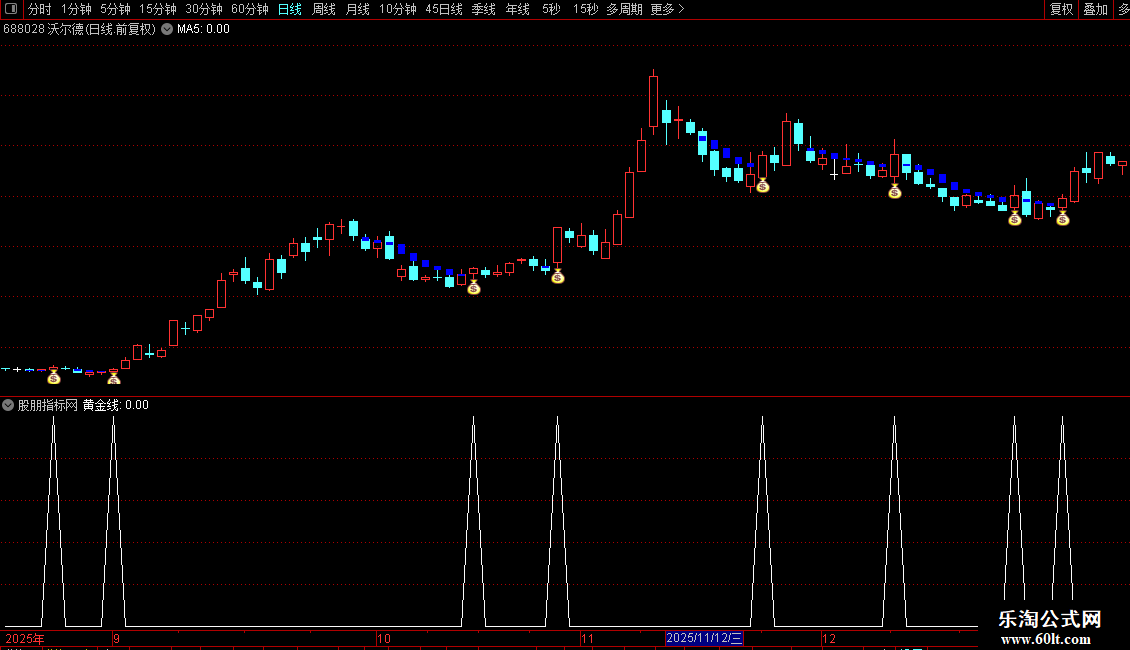This screenshot has width=1130, height=650.
Task: Switch to 月线 monthly chart
Action: pyautogui.click(x=357, y=9)
